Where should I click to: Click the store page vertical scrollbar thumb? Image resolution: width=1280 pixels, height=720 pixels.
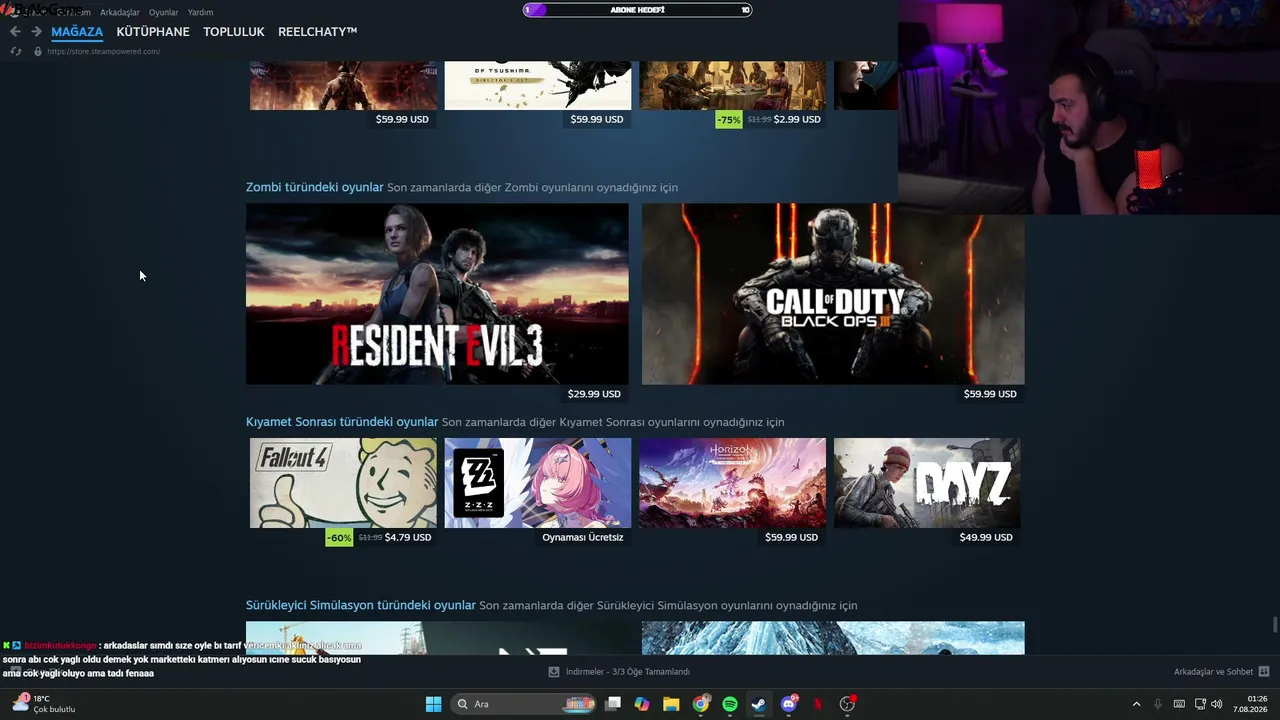coord(1274,625)
